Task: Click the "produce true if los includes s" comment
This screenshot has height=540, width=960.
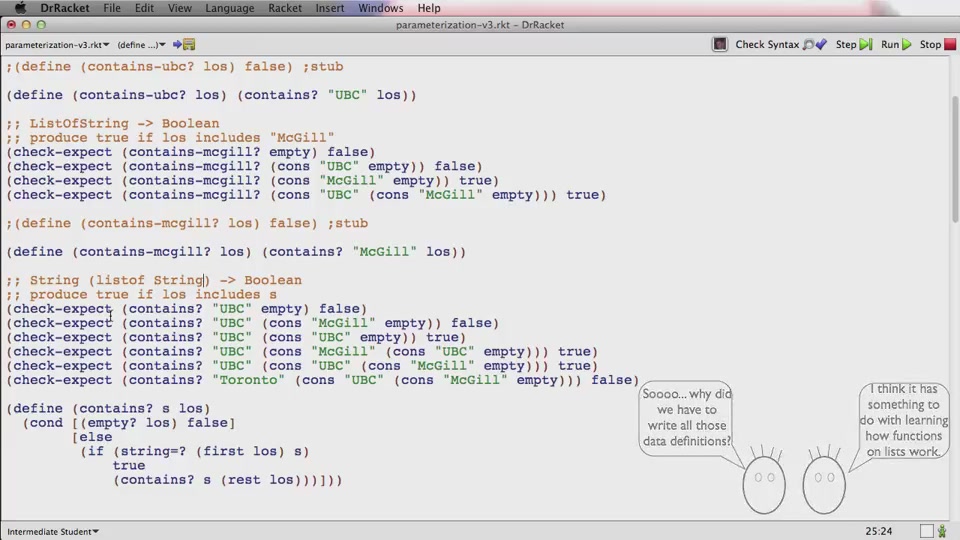Action: 141,294
